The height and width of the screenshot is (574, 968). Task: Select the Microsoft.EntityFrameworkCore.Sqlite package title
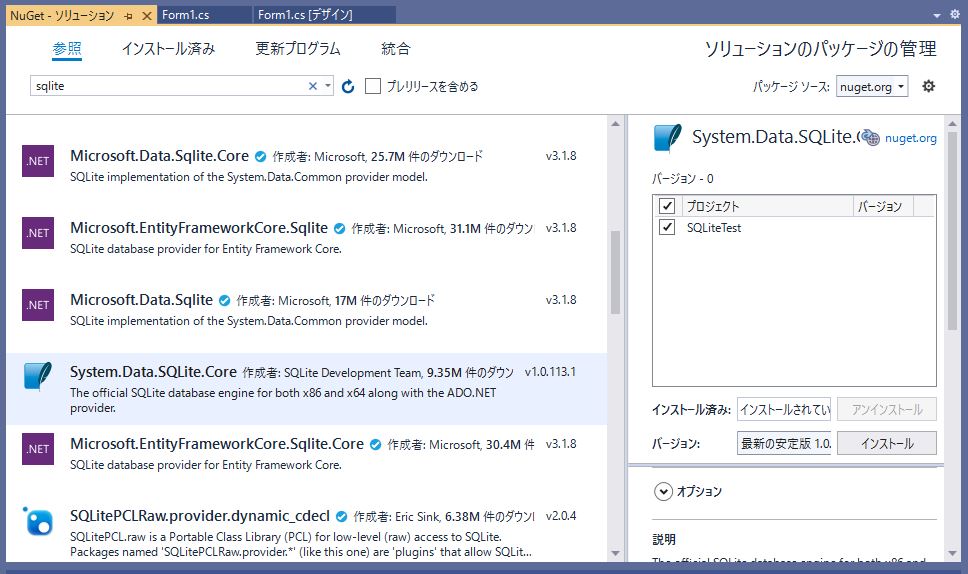coord(199,228)
